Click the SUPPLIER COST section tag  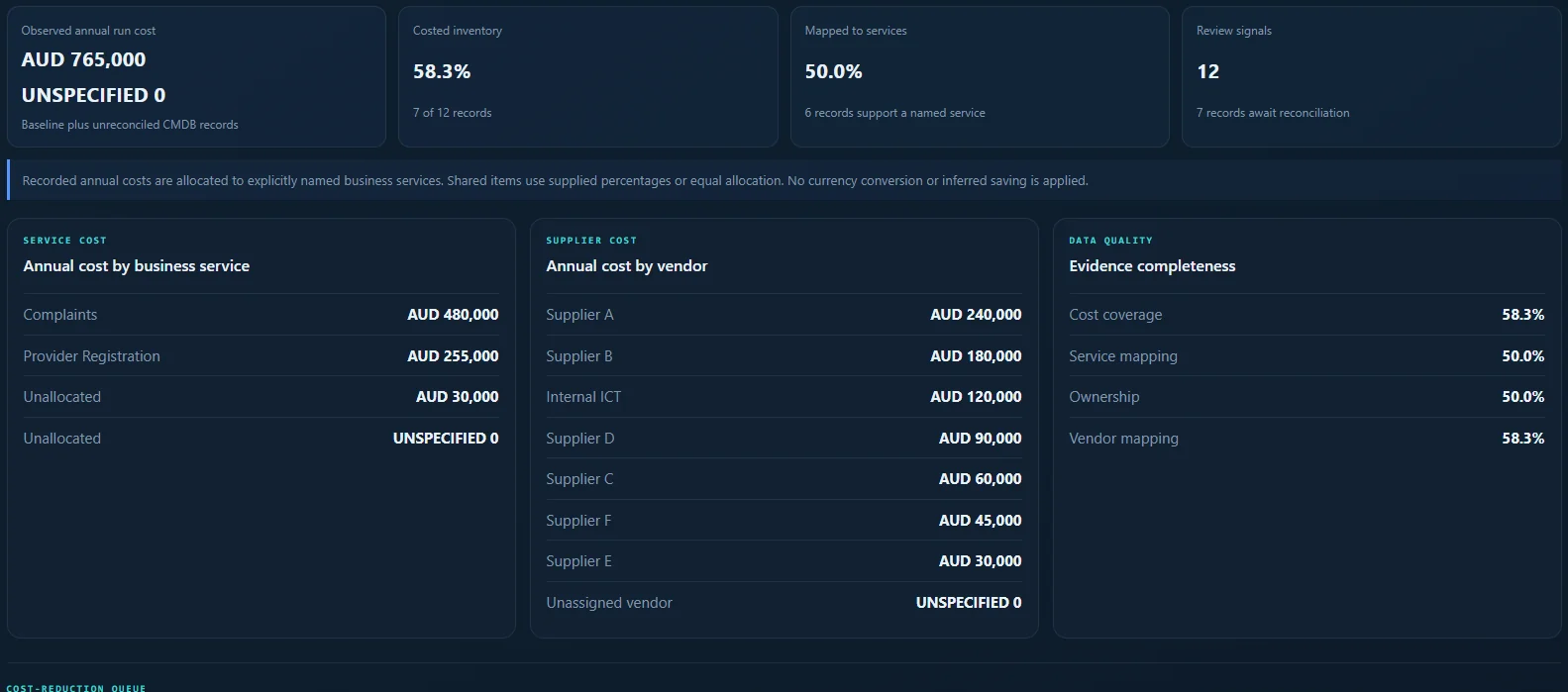pos(591,241)
